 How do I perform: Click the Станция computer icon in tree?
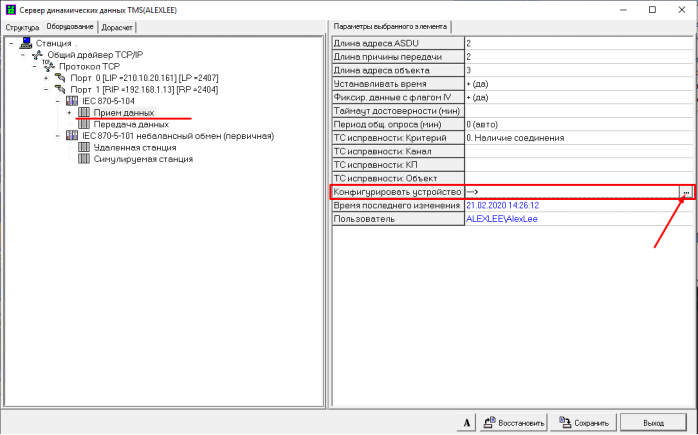(25, 43)
